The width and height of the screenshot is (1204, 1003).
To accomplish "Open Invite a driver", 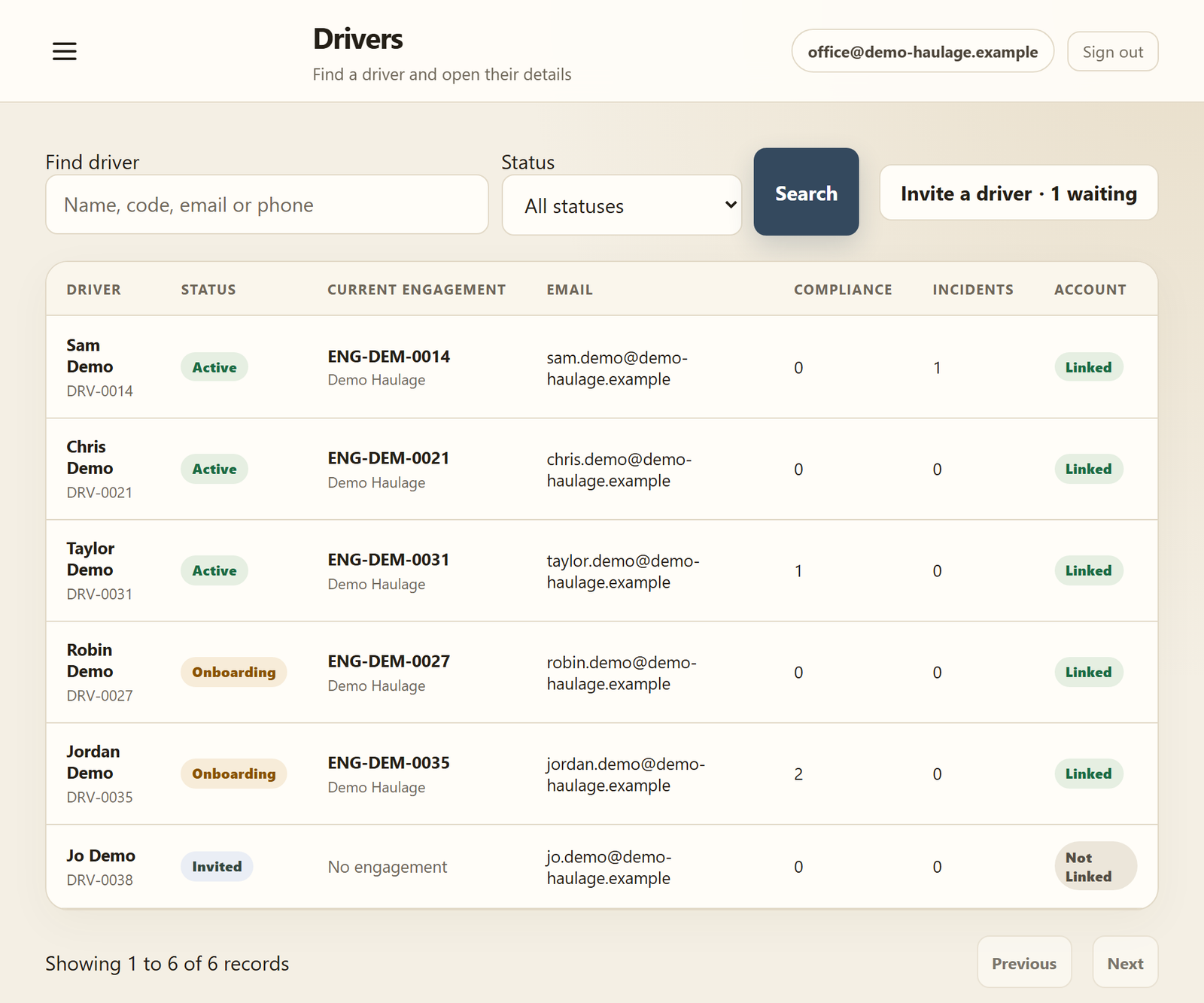I will click(1018, 193).
